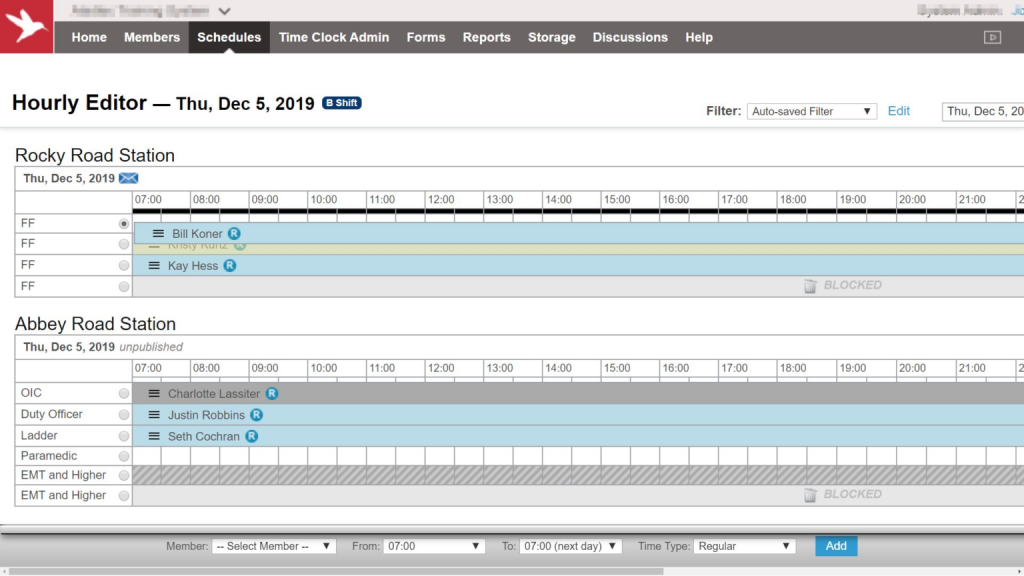Switch to the Time Clock Admin tab

(x=333, y=37)
